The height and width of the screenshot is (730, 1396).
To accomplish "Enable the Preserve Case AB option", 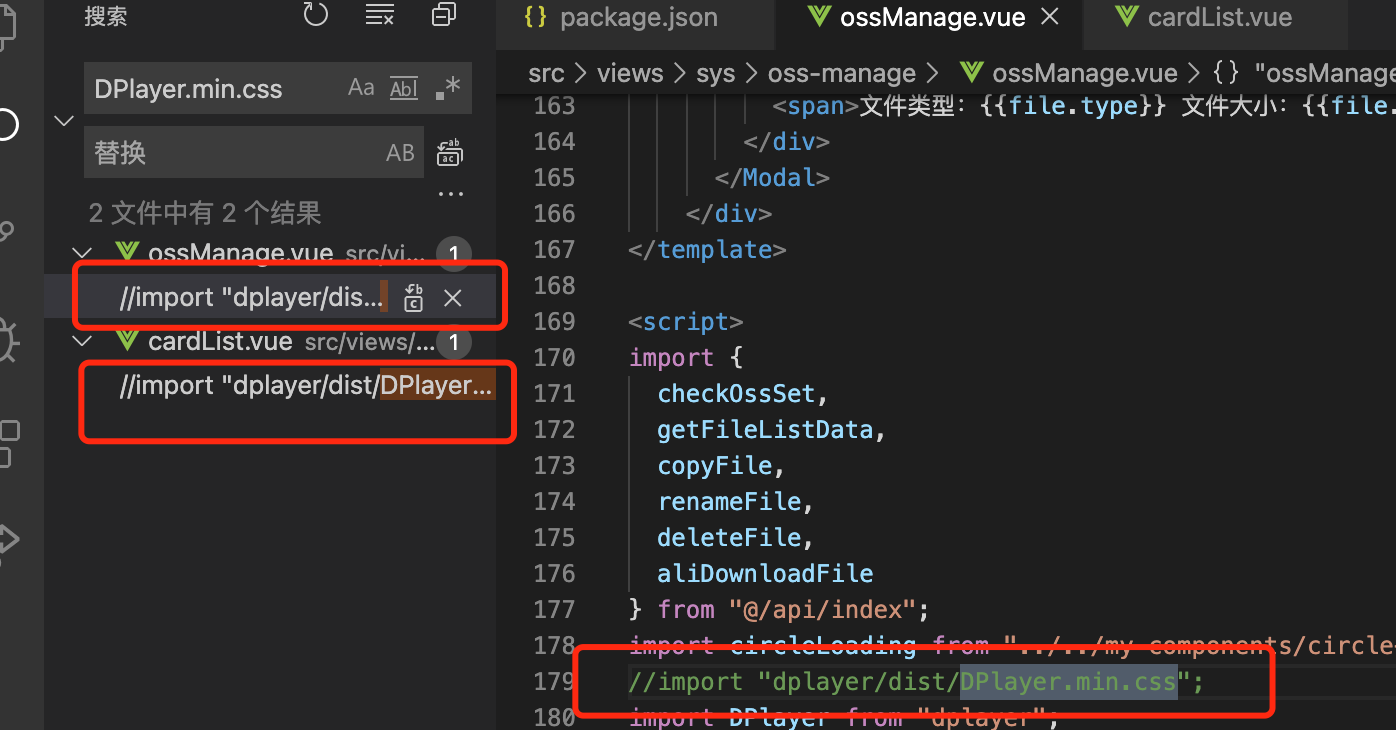I will pos(400,152).
